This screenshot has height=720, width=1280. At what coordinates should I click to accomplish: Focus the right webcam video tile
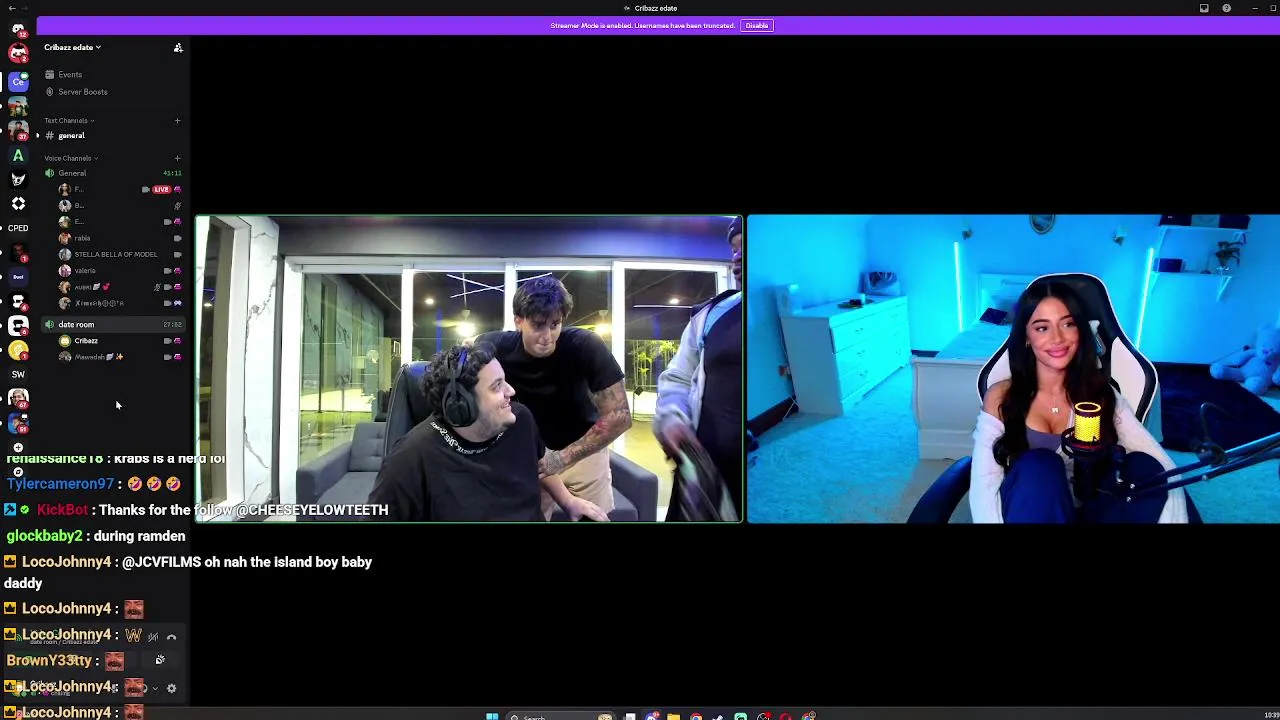pyautogui.click(x=1013, y=369)
